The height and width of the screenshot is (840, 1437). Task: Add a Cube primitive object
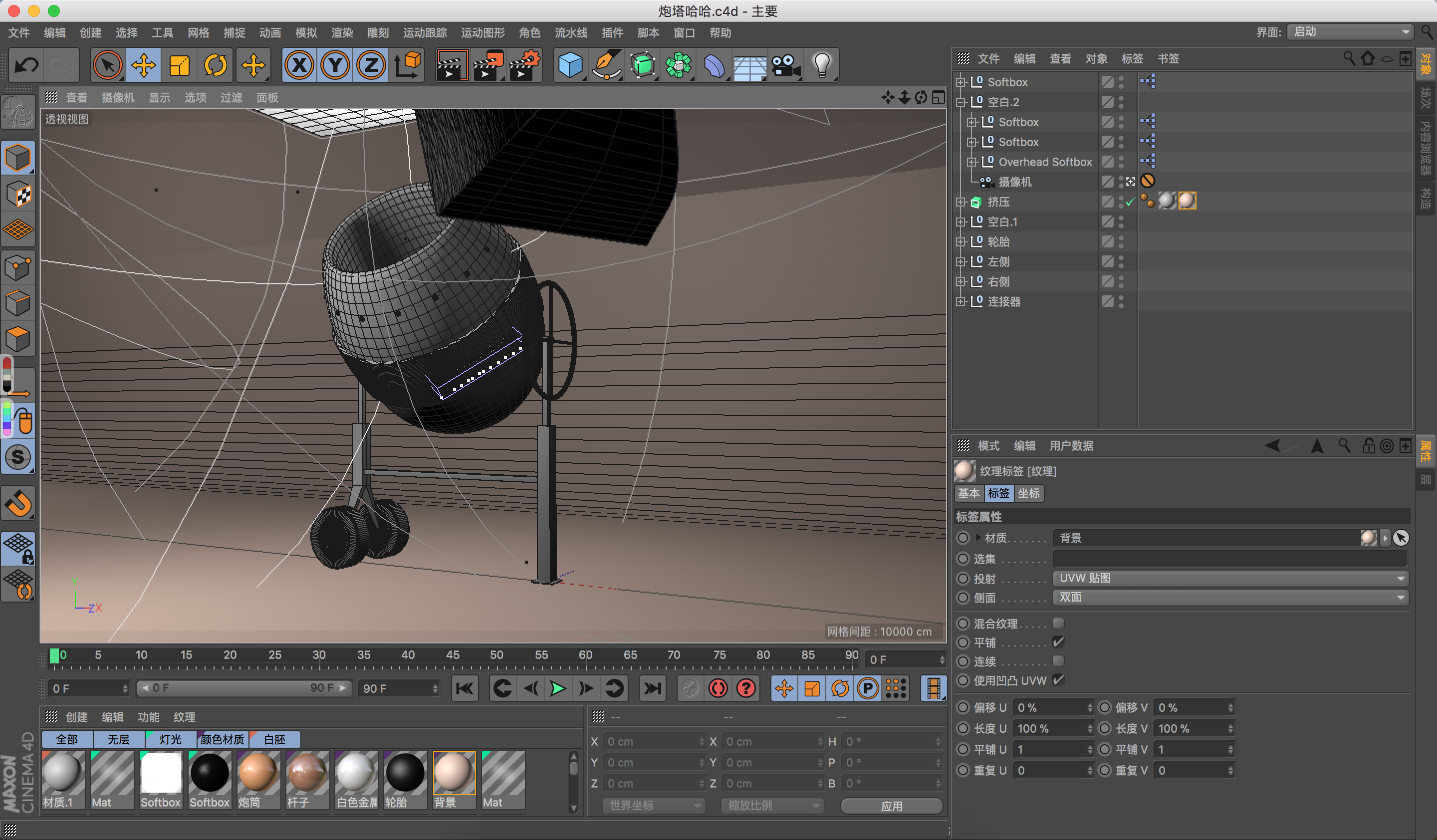coord(570,65)
